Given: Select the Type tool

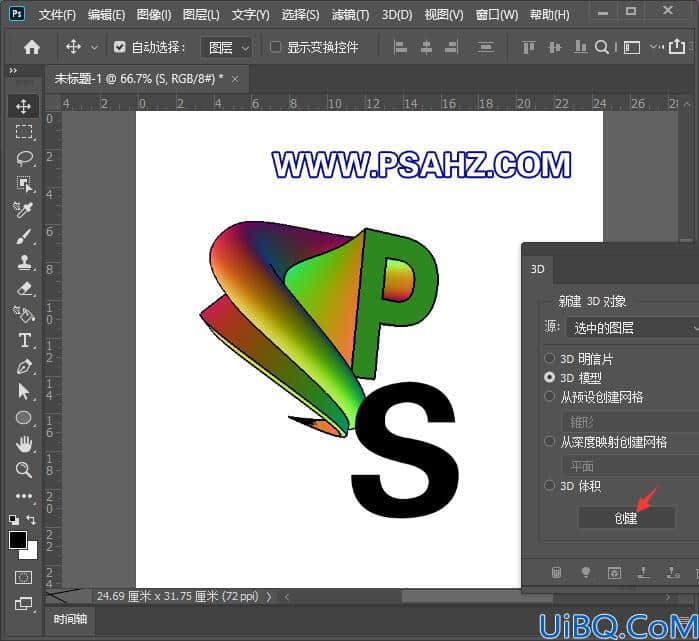Looking at the screenshot, I should pos(24,341).
